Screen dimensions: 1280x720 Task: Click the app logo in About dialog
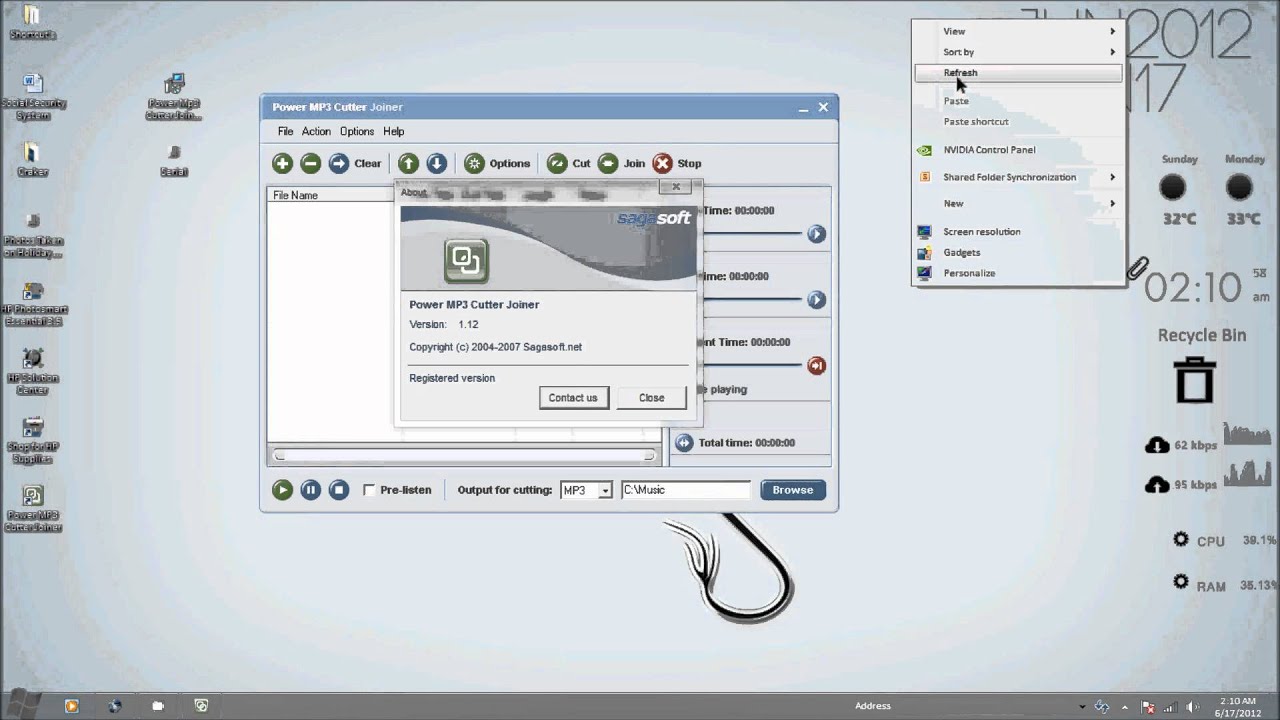coord(466,260)
